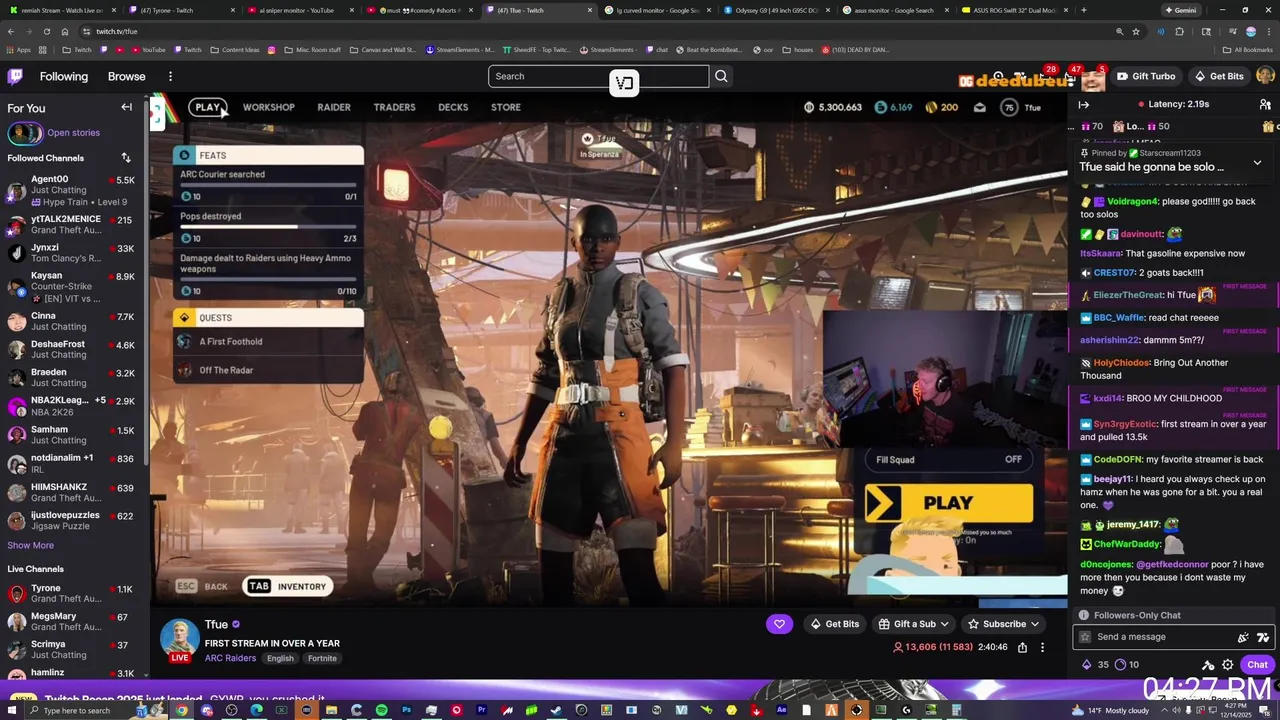Click Get Bits below the stream

[x=833, y=624]
